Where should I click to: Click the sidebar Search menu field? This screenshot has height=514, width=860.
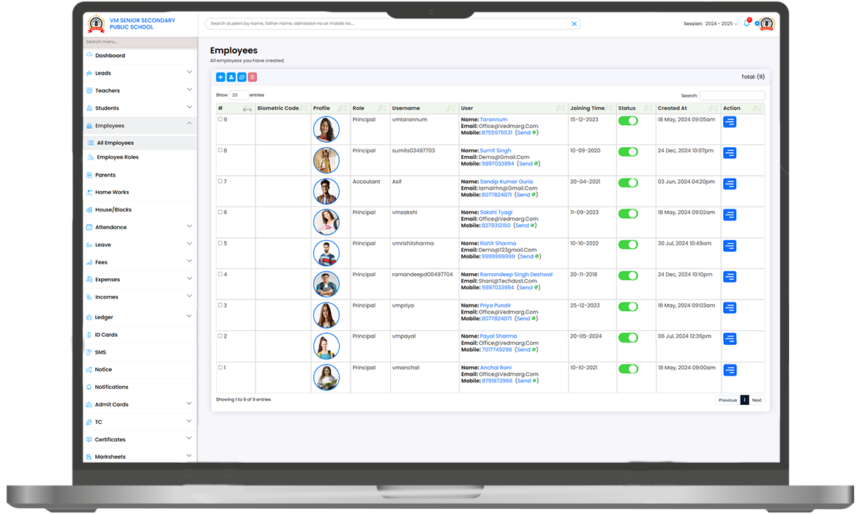point(140,42)
